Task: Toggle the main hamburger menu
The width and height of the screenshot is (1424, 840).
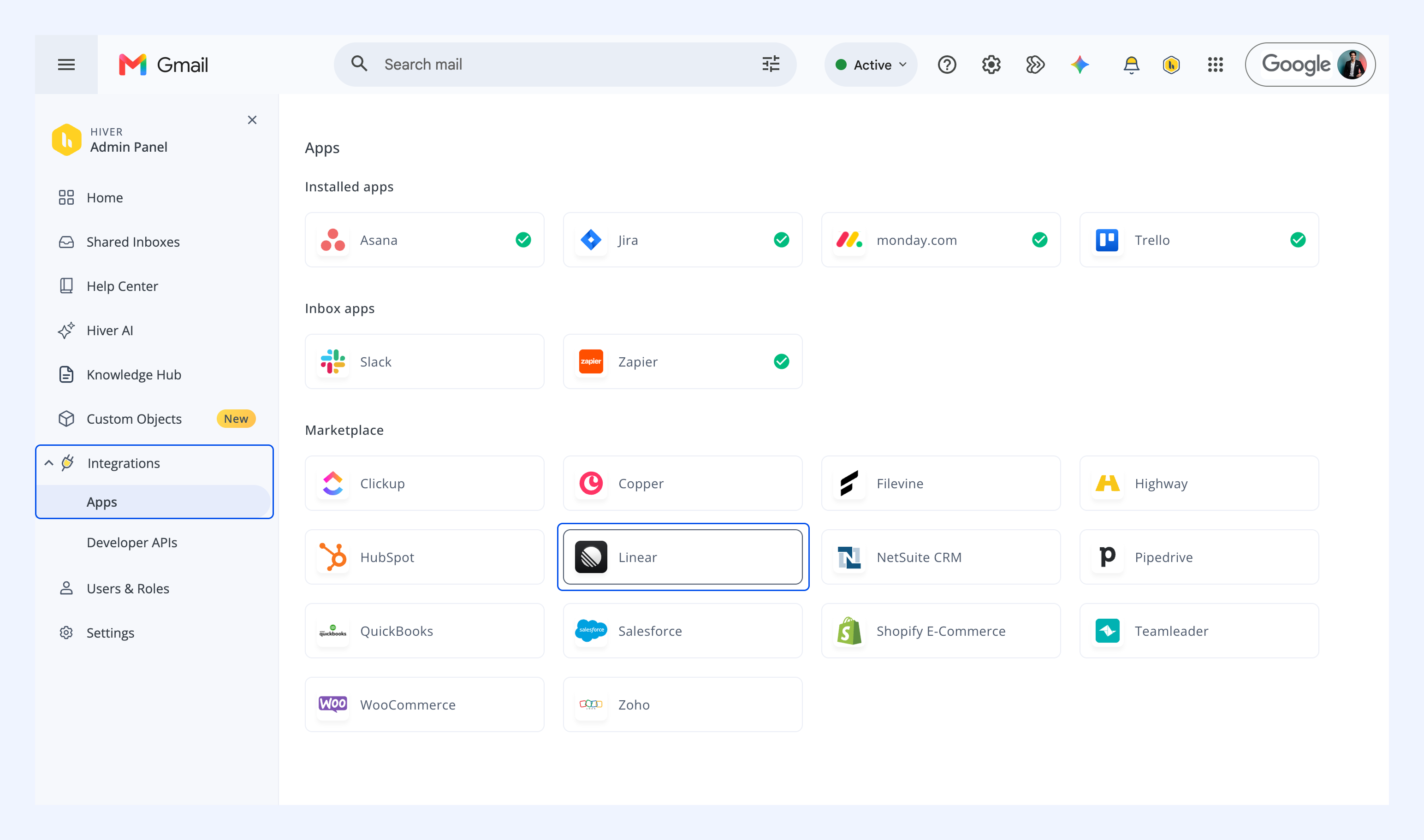Action: pyautogui.click(x=66, y=65)
